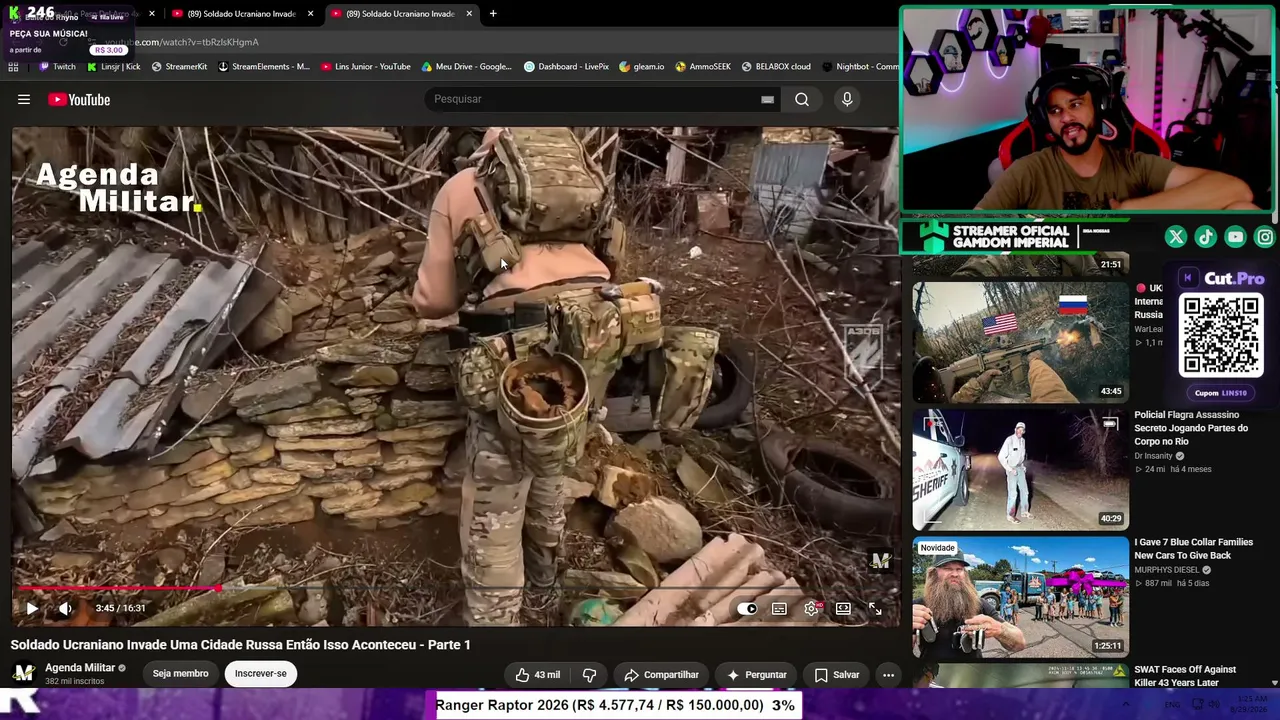Screen dimensions: 1280x720
Task: Click the Perguntar button
Action: (x=756, y=675)
